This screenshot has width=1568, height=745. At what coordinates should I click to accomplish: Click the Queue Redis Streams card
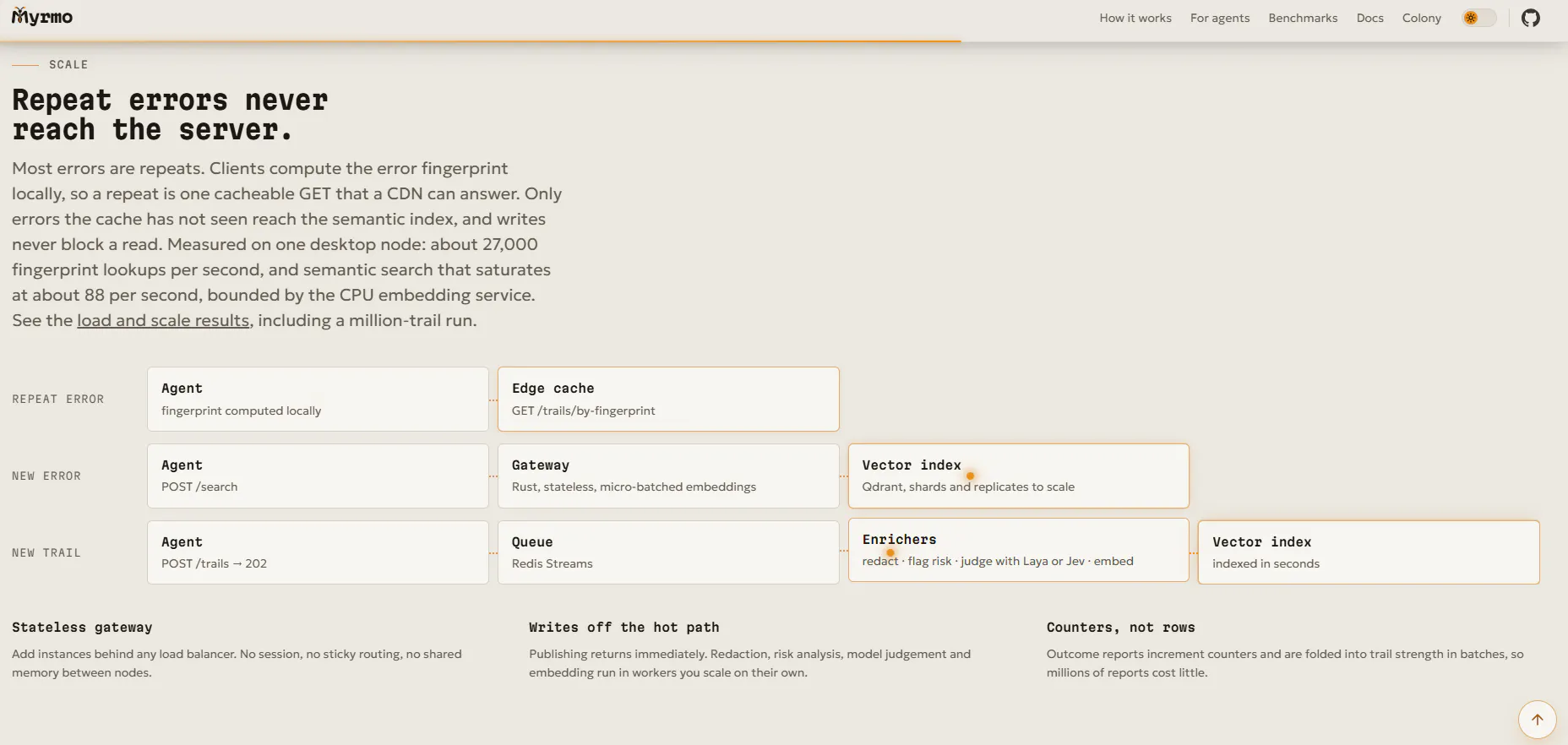click(668, 552)
